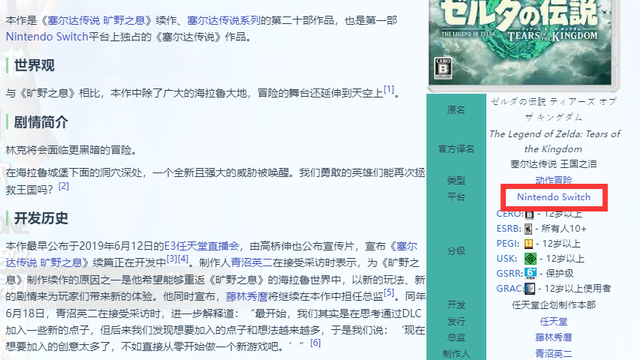This screenshot has height=360, width=640.
Task: Click the 开发历史 section heading
Action: click(41, 218)
